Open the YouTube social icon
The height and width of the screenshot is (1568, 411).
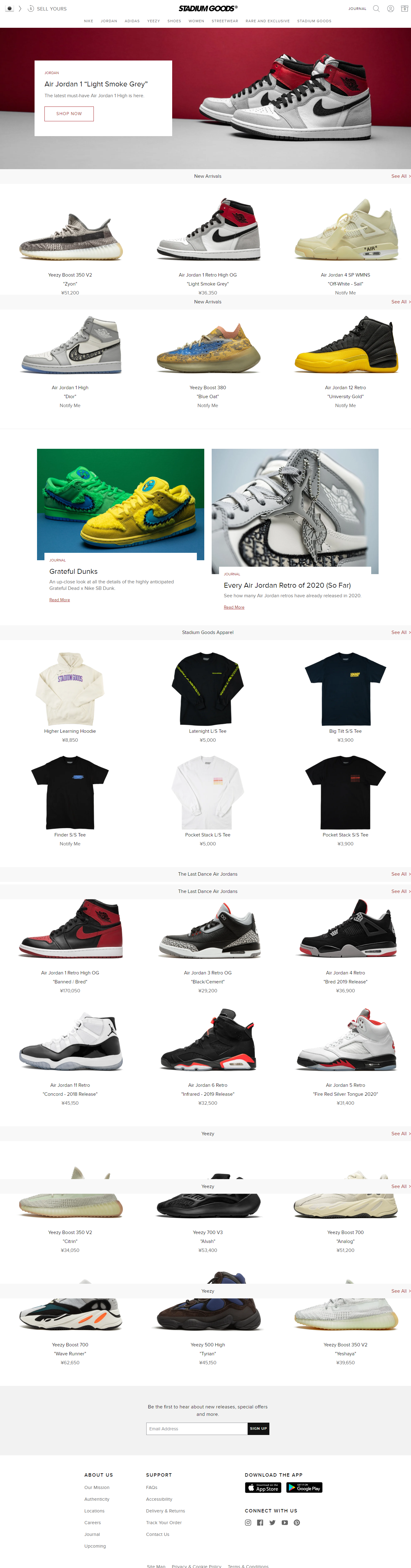coord(284,1522)
